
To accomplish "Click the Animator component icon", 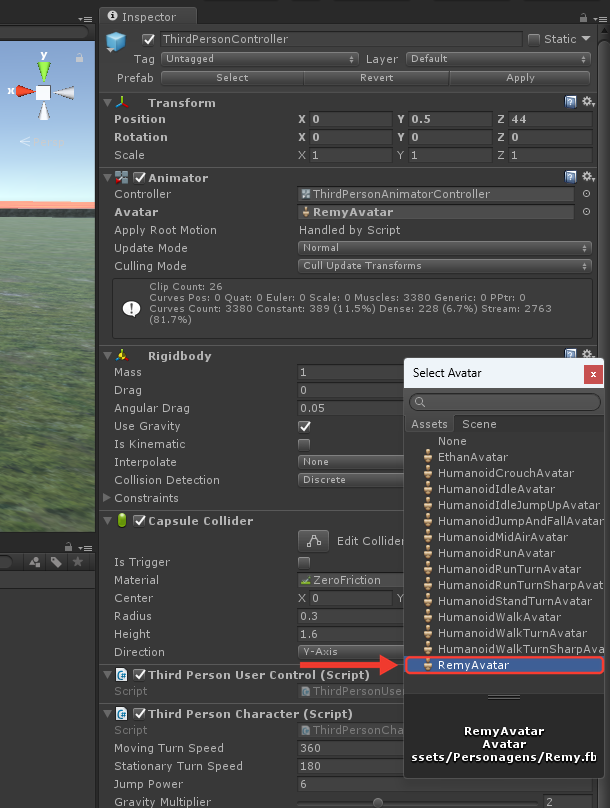I will 122,178.
